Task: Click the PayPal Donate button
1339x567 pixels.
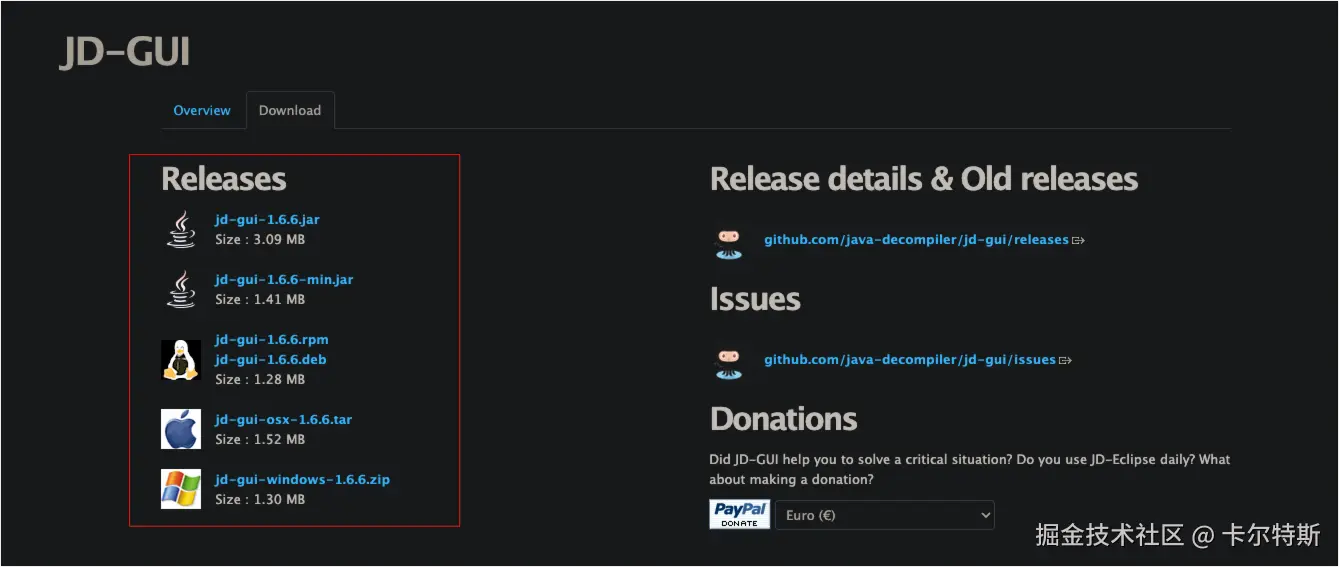Action: tap(740, 514)
